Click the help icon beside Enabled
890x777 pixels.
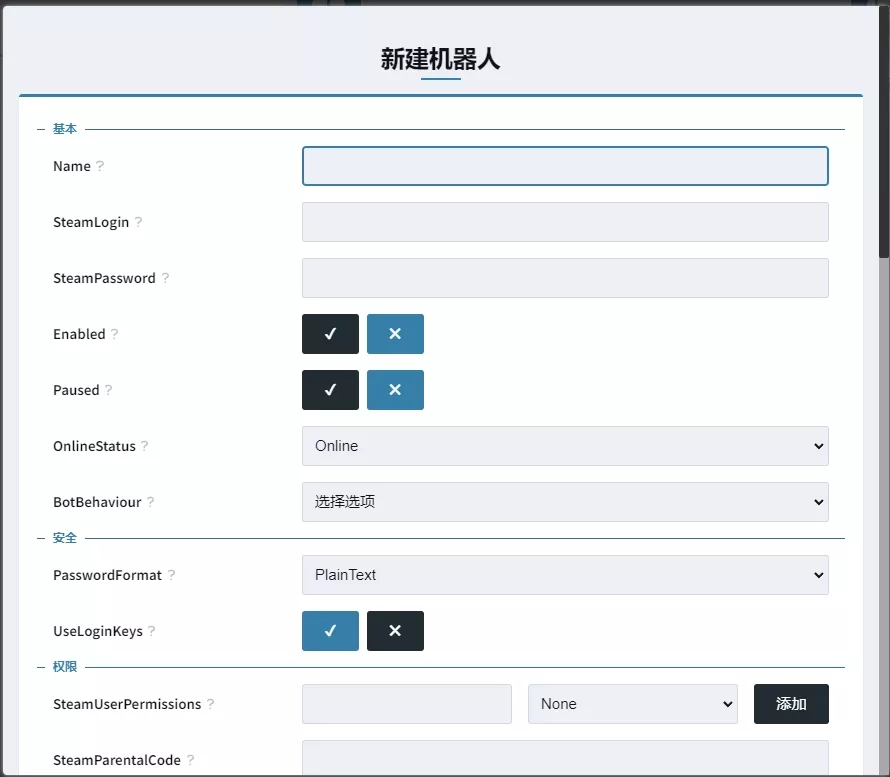click(x=114, y=335)
